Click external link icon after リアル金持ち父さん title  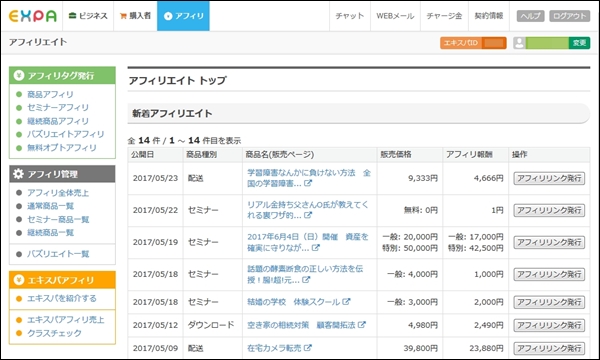(308, 215)
